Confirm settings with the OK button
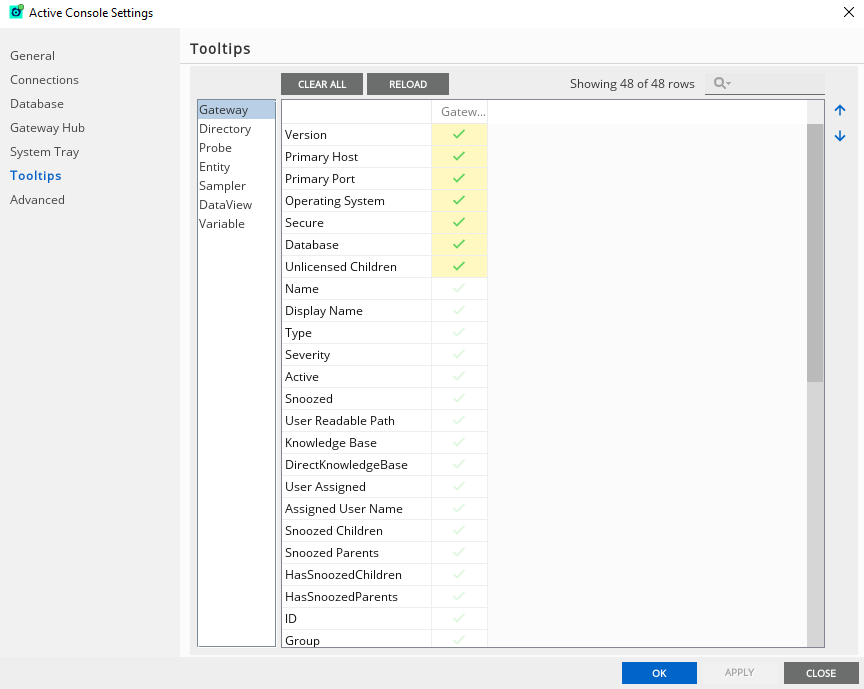This screenshot has width=864, height=689. 659,673
